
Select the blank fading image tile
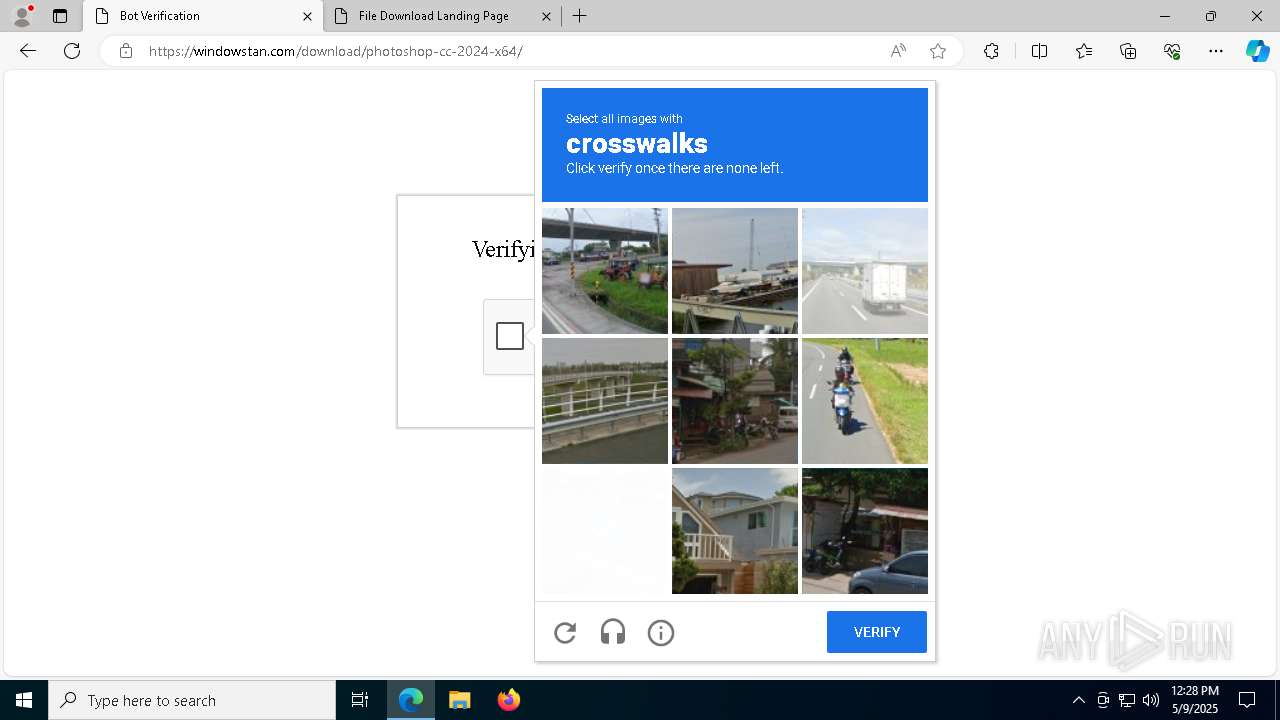click(605, 531)
